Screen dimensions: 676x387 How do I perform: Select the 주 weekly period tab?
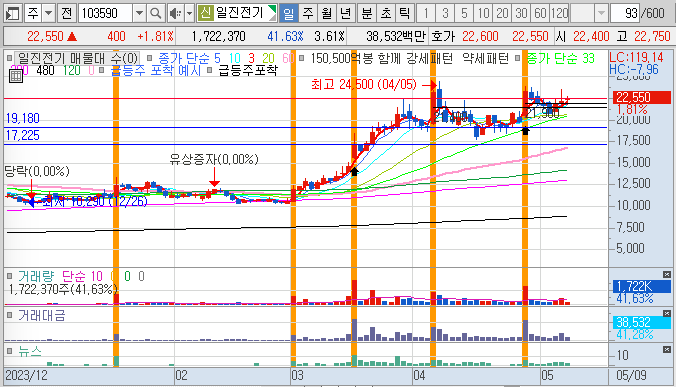(x=308, y=13)
